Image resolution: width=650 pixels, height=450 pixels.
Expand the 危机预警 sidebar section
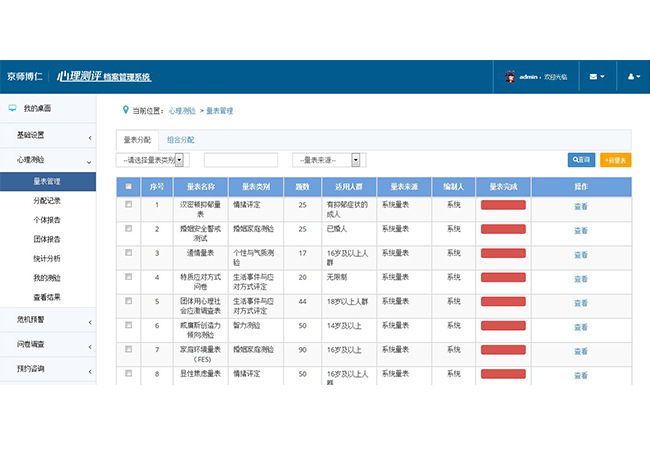tap(48, 319)
